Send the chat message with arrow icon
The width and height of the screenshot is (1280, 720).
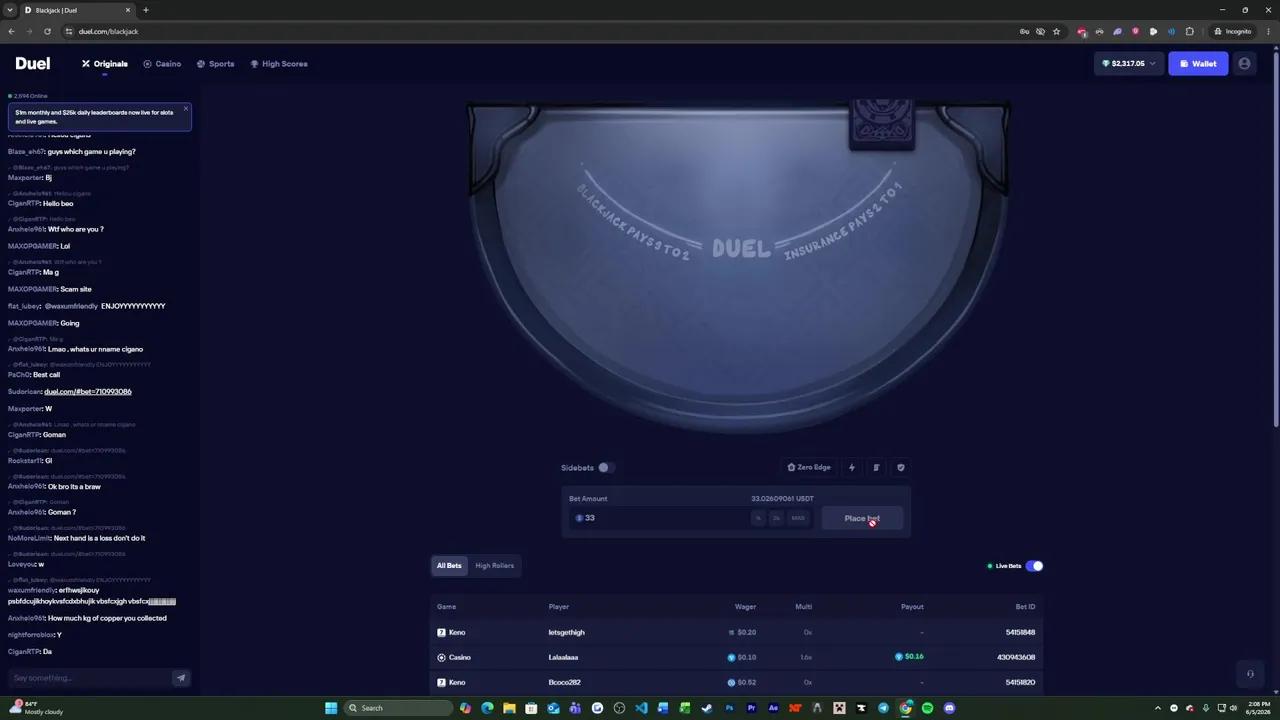pyautogui.click(x=181, y=678)
